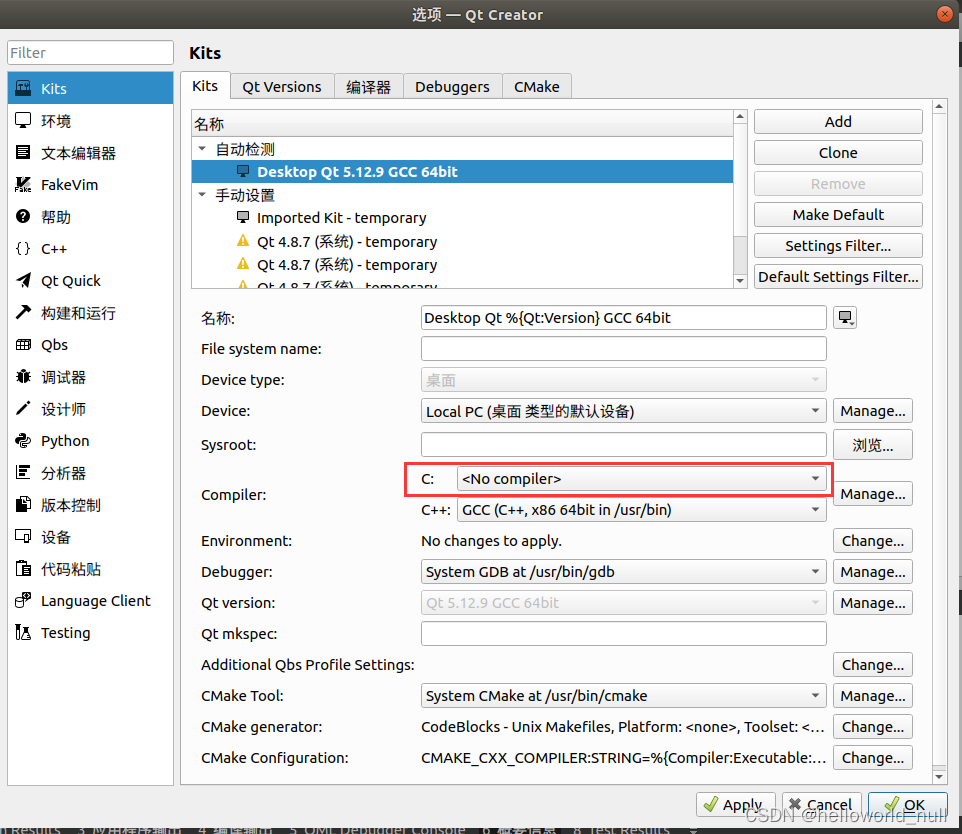Open the 文本编辑器 settings category
962x834 pixels.
pos(90,153)
